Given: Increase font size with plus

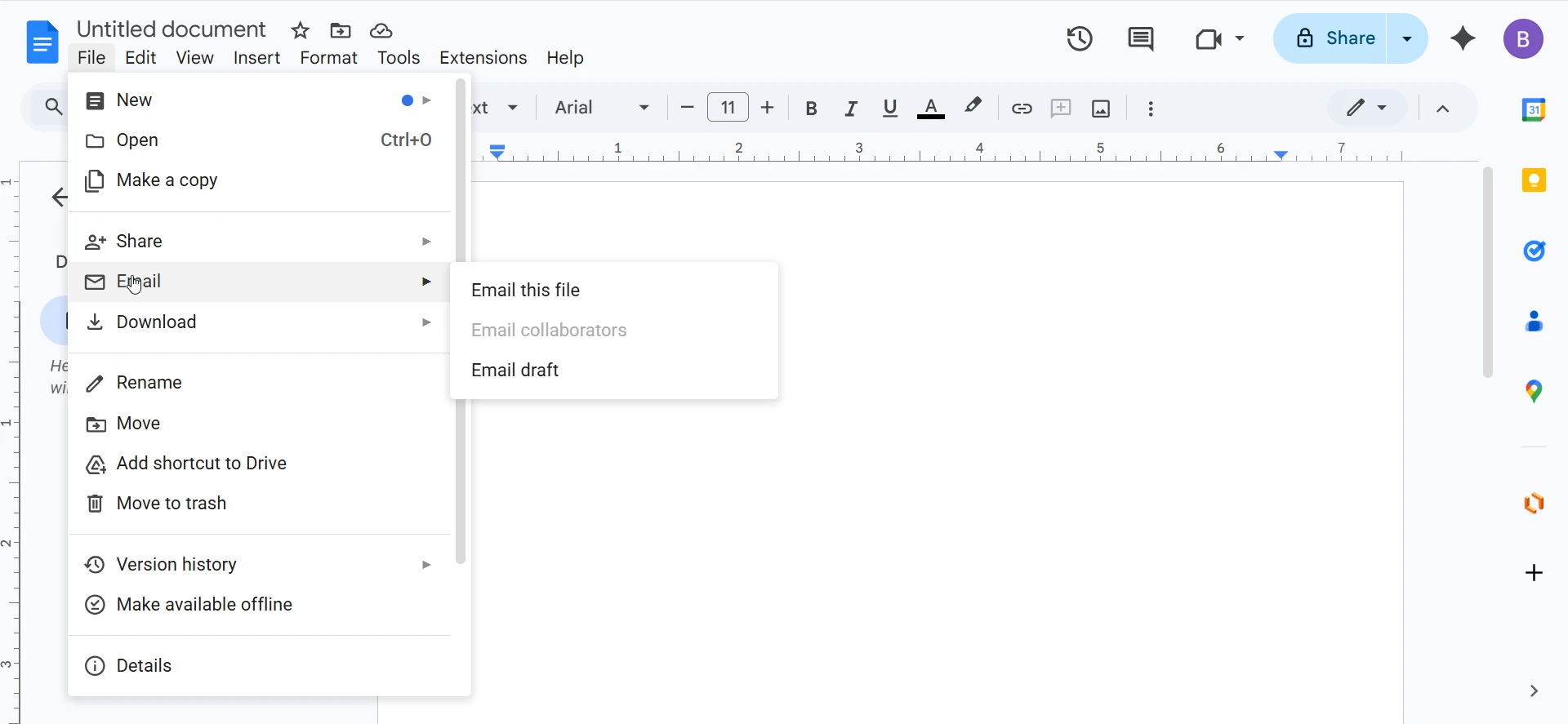Looking at the screenshot, I should click(x=767, y=108).
